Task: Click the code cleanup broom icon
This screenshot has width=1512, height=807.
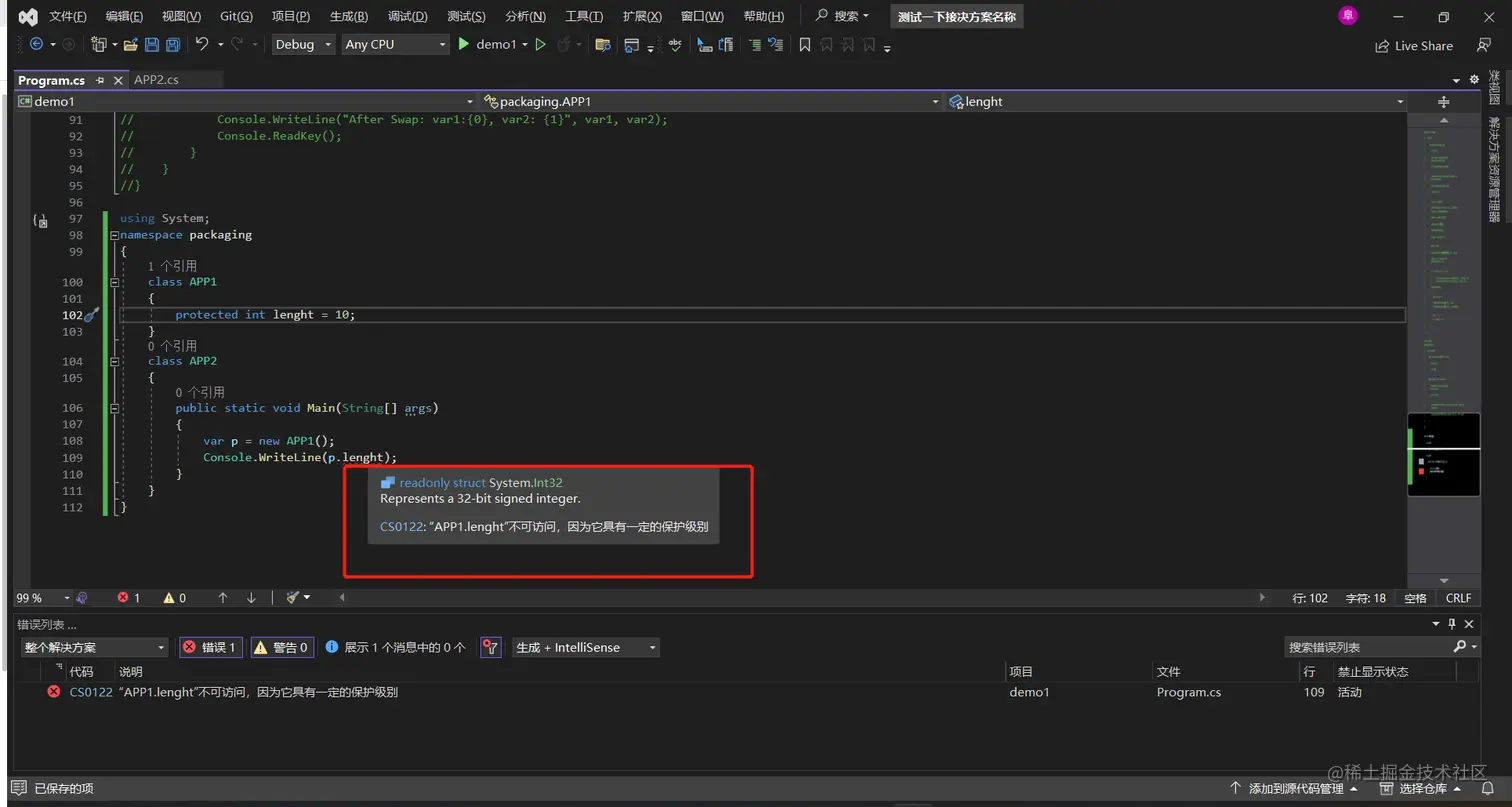Action: click(x=293, y=597)
